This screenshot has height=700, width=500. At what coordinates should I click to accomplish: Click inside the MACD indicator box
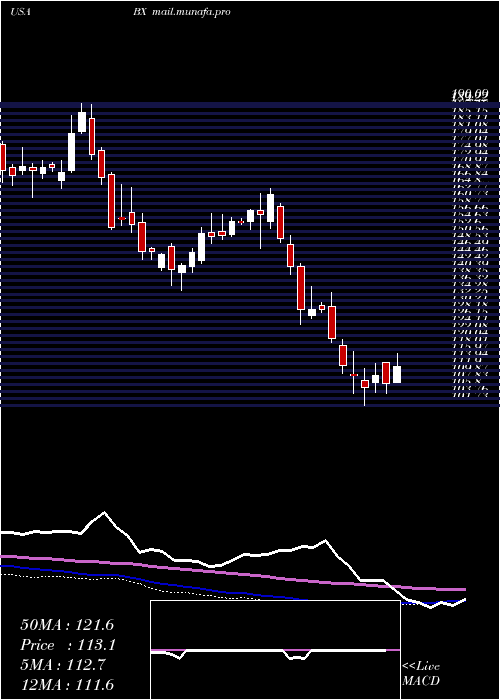(x=275, y=650)
